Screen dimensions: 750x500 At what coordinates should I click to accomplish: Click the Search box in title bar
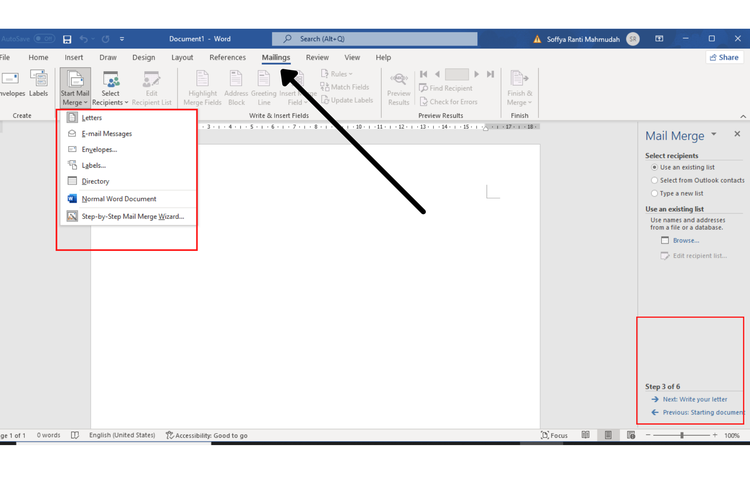375,39
